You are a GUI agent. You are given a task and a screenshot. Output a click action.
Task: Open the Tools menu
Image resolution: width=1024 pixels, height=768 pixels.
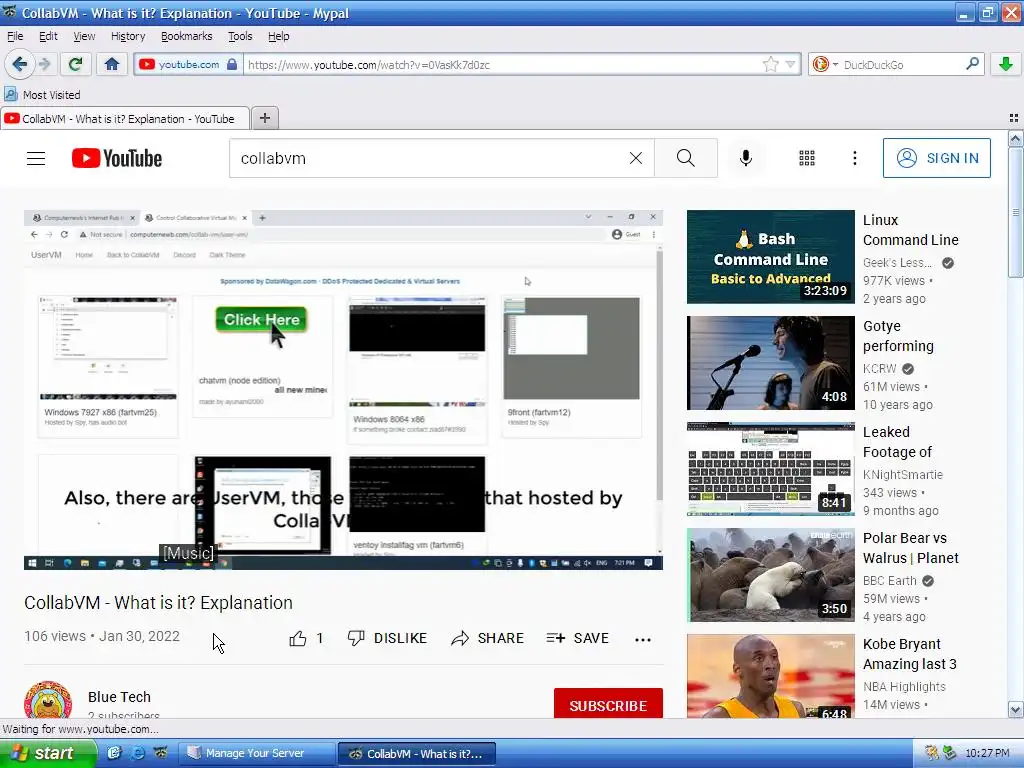(240, 37)
